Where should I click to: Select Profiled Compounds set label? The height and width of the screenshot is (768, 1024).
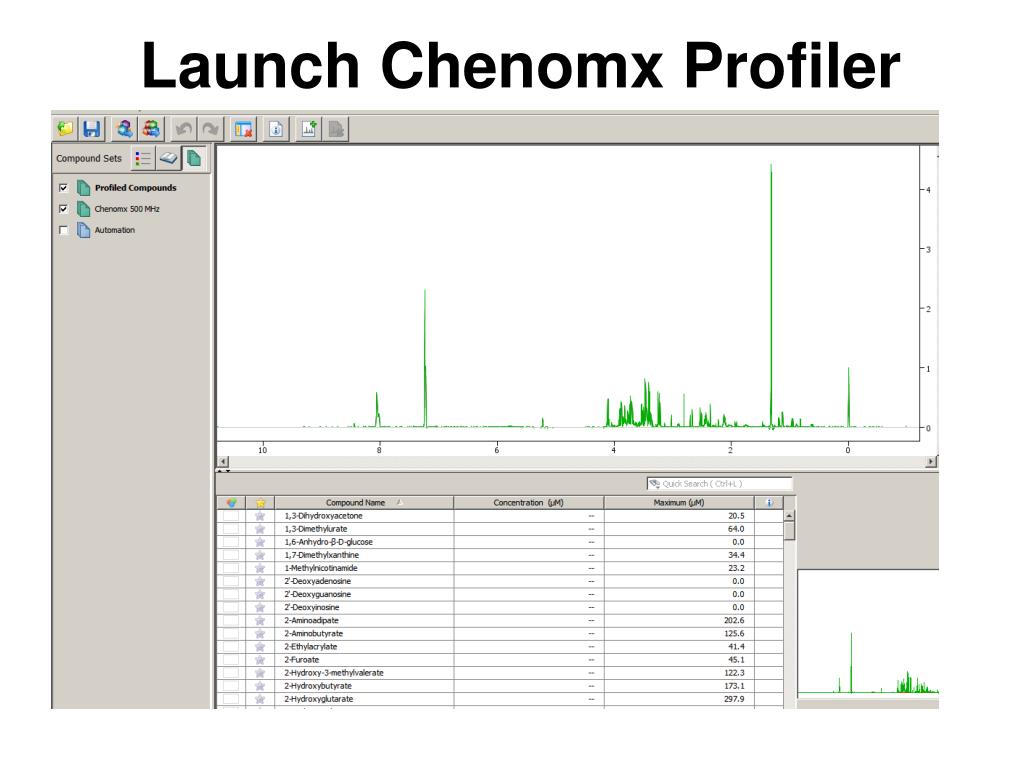click(136, 187)
